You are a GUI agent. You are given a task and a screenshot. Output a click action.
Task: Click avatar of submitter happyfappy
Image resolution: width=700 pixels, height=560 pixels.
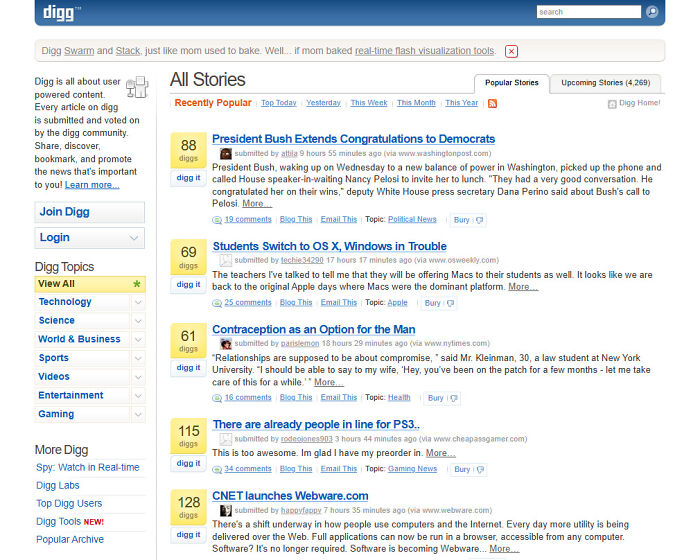(226, 511)
